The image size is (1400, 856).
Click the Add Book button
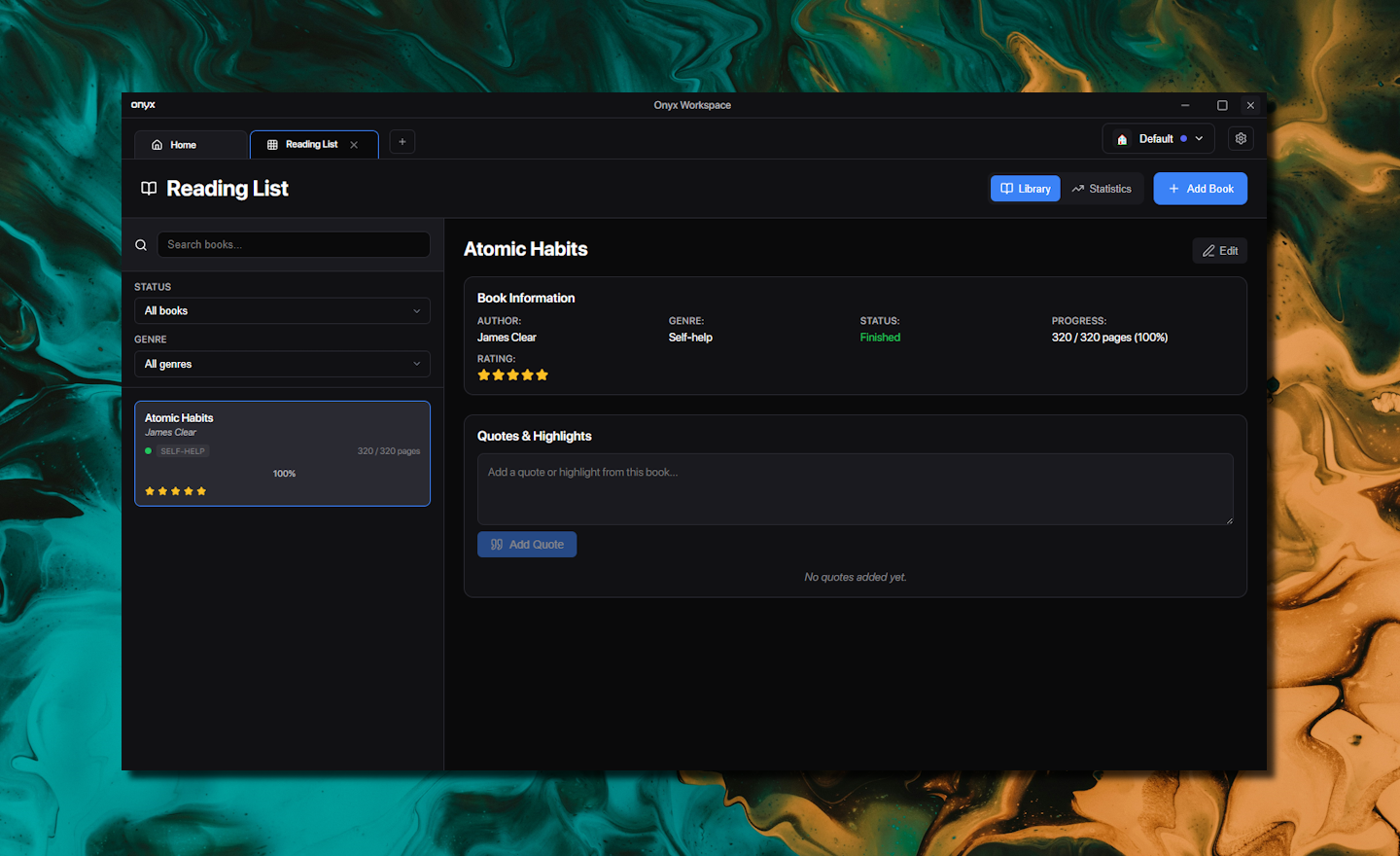tap(1200, 189)
